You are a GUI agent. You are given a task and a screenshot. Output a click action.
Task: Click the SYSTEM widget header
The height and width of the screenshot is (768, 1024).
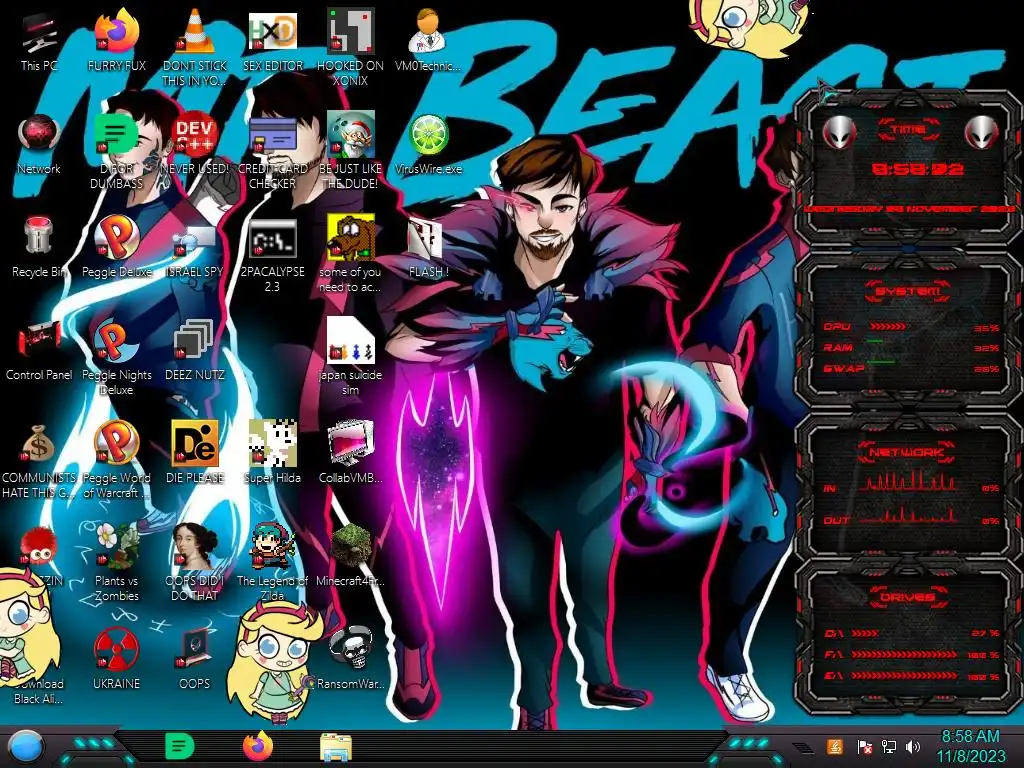pyautogui.click(x=907, y=291)
